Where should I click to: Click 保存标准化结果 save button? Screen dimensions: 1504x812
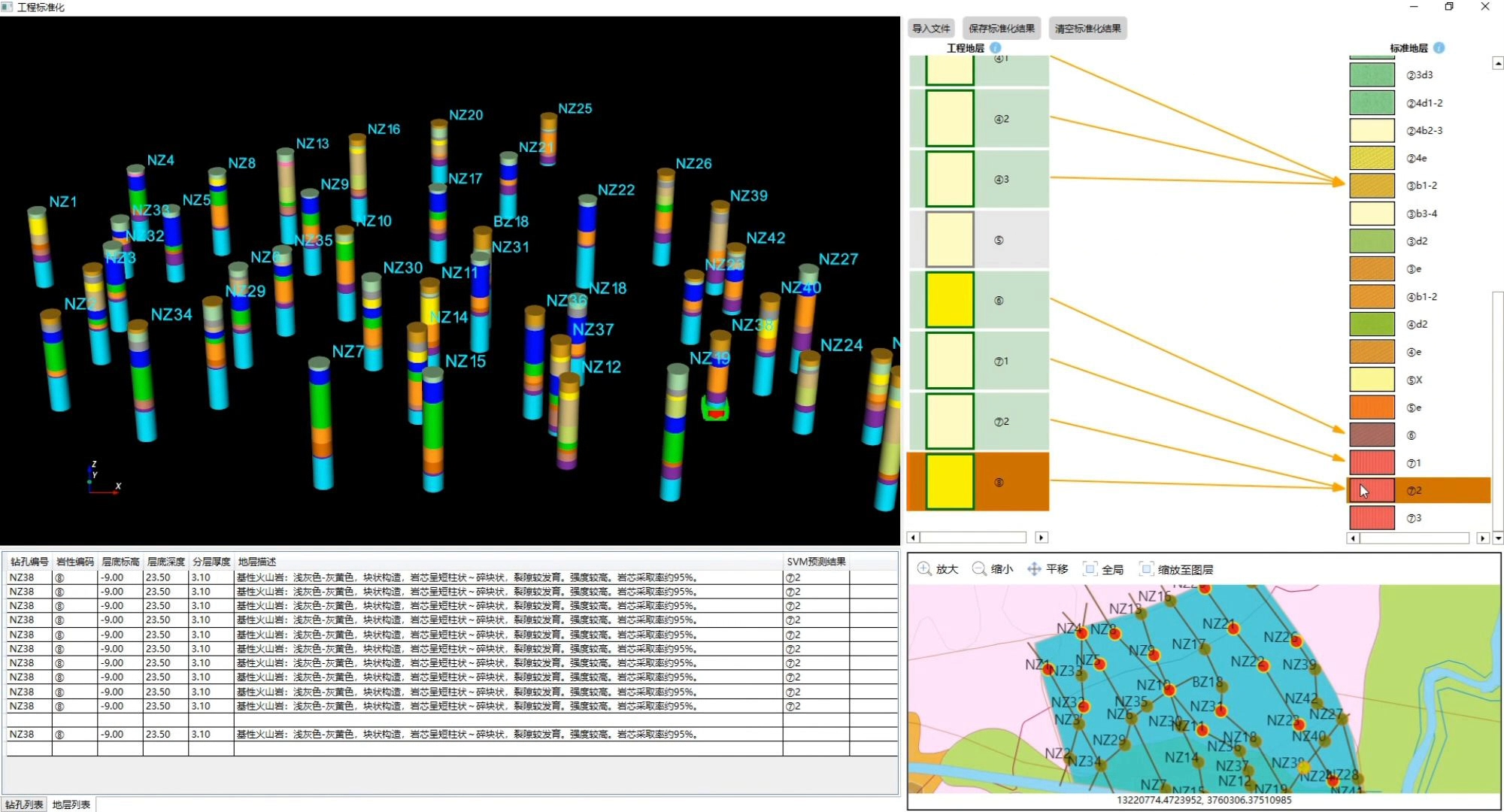pyautogui.click(x=1001, y=29)
